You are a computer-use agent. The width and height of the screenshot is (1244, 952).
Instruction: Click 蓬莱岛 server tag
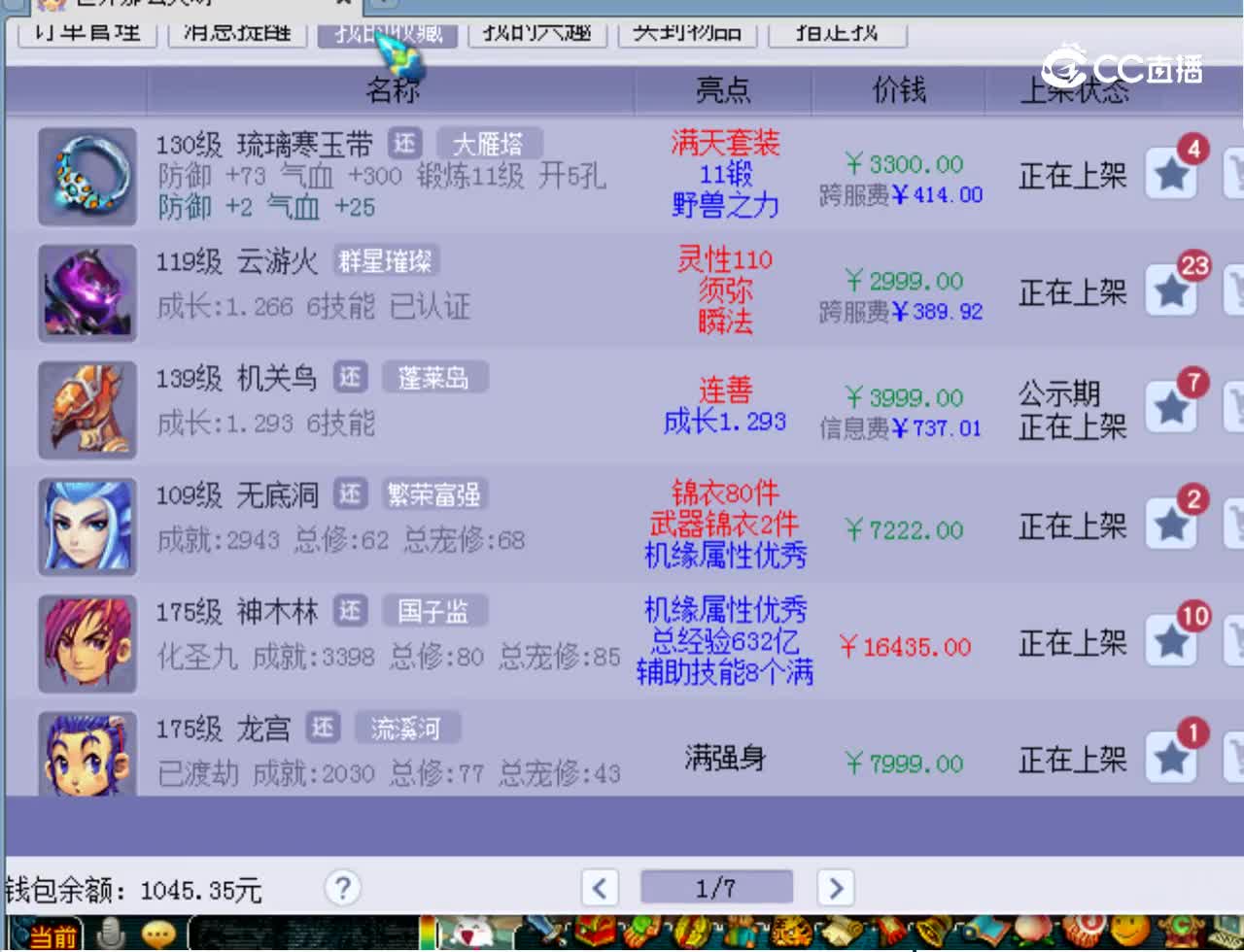[433, 377]
